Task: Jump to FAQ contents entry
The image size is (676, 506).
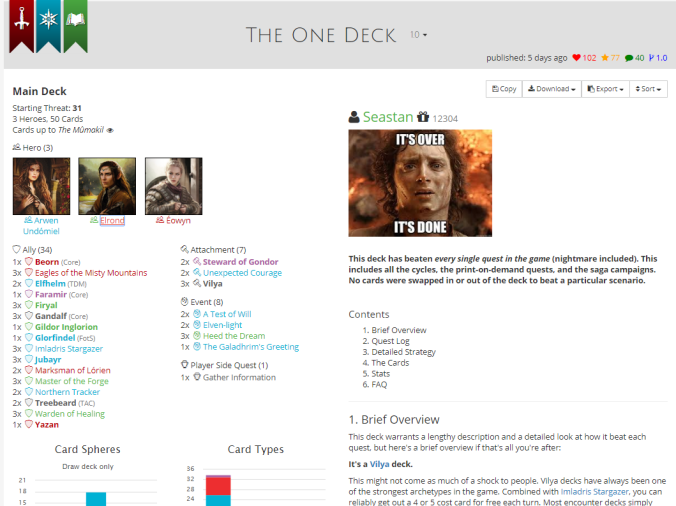Action: (x=379, y=384)
